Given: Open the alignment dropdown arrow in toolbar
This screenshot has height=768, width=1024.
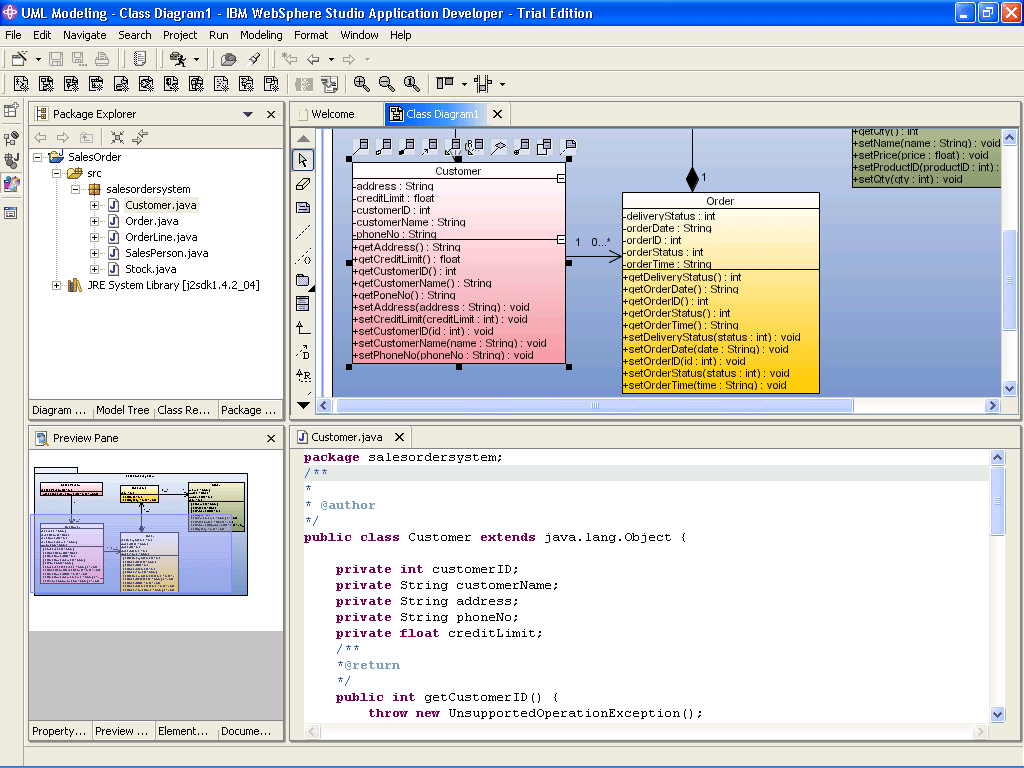Looking at the screenshot, I should click(x=464, y=84).
